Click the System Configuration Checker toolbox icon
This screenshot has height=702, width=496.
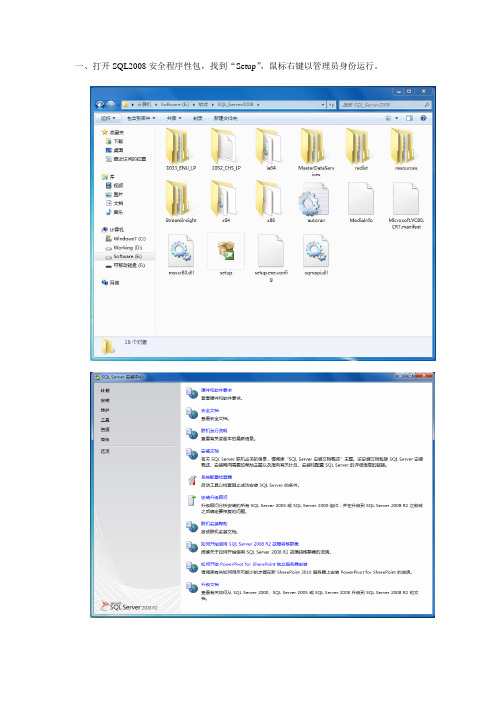click(192, 480)
